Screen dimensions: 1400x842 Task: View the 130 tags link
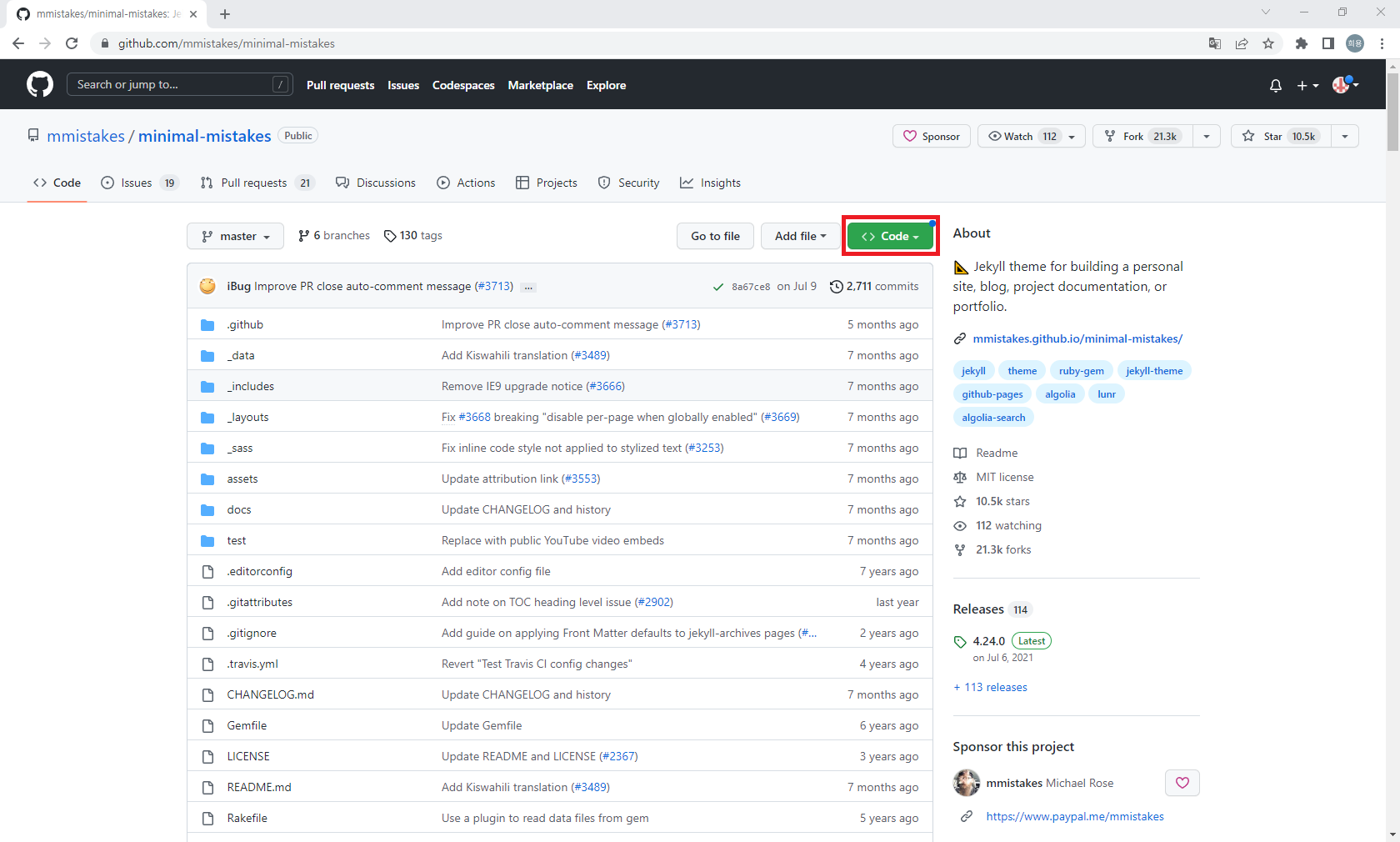pyautogui.click(x=413, y=236)
